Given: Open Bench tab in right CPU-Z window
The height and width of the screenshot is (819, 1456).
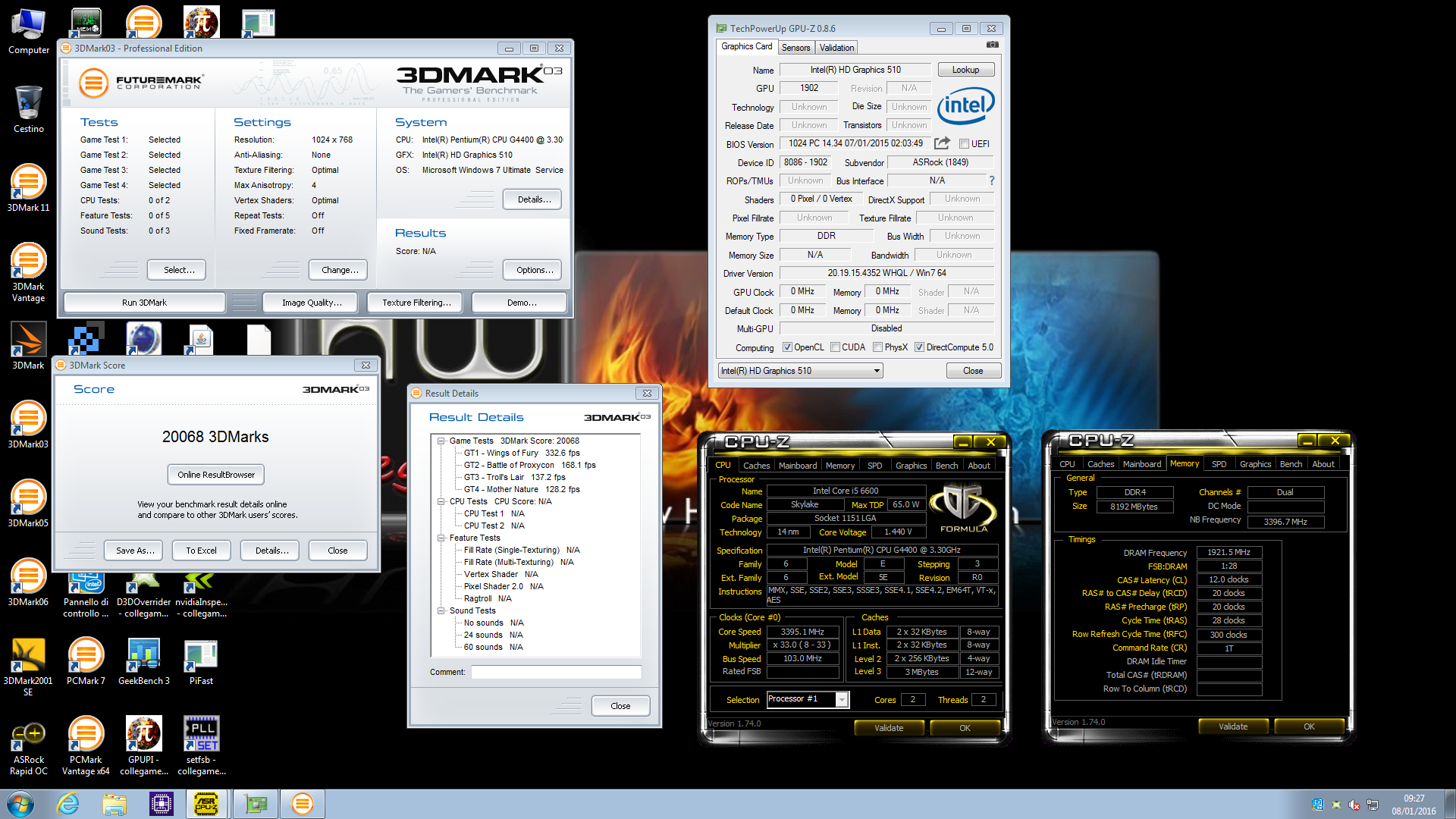Looking at the screenshot, I should (x=1291, y=464).
